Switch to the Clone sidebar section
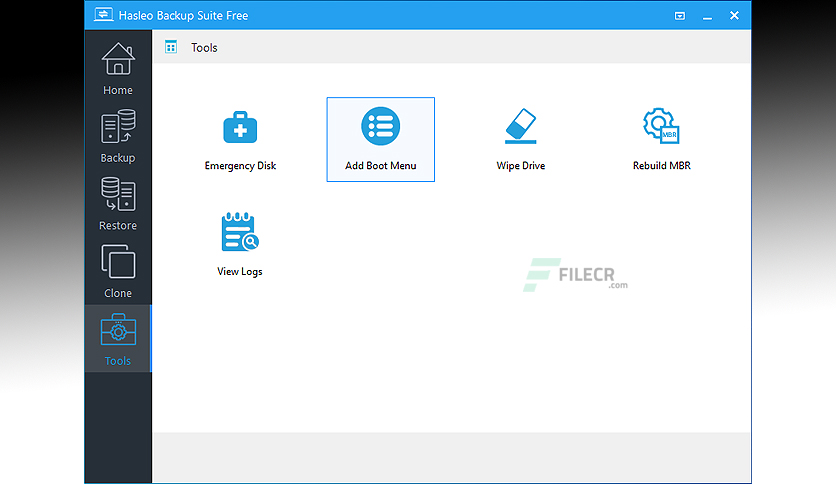836x484 pixels. 118,271
